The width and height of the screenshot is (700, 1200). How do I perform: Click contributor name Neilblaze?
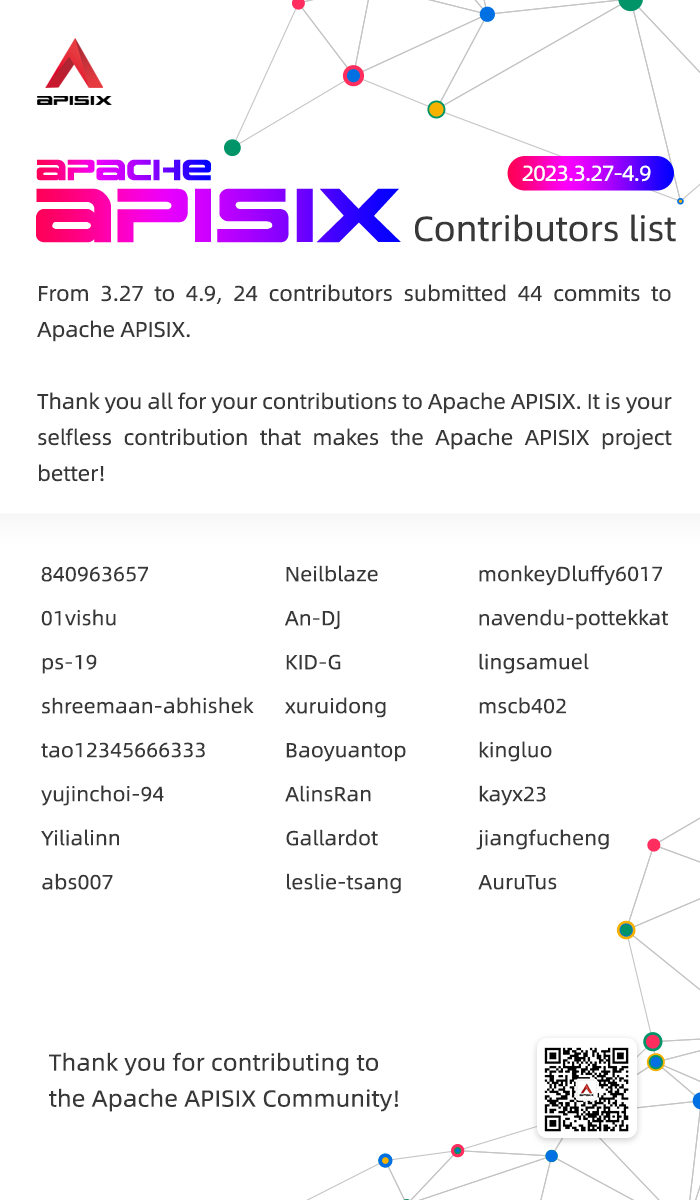(x=332, y=574)
